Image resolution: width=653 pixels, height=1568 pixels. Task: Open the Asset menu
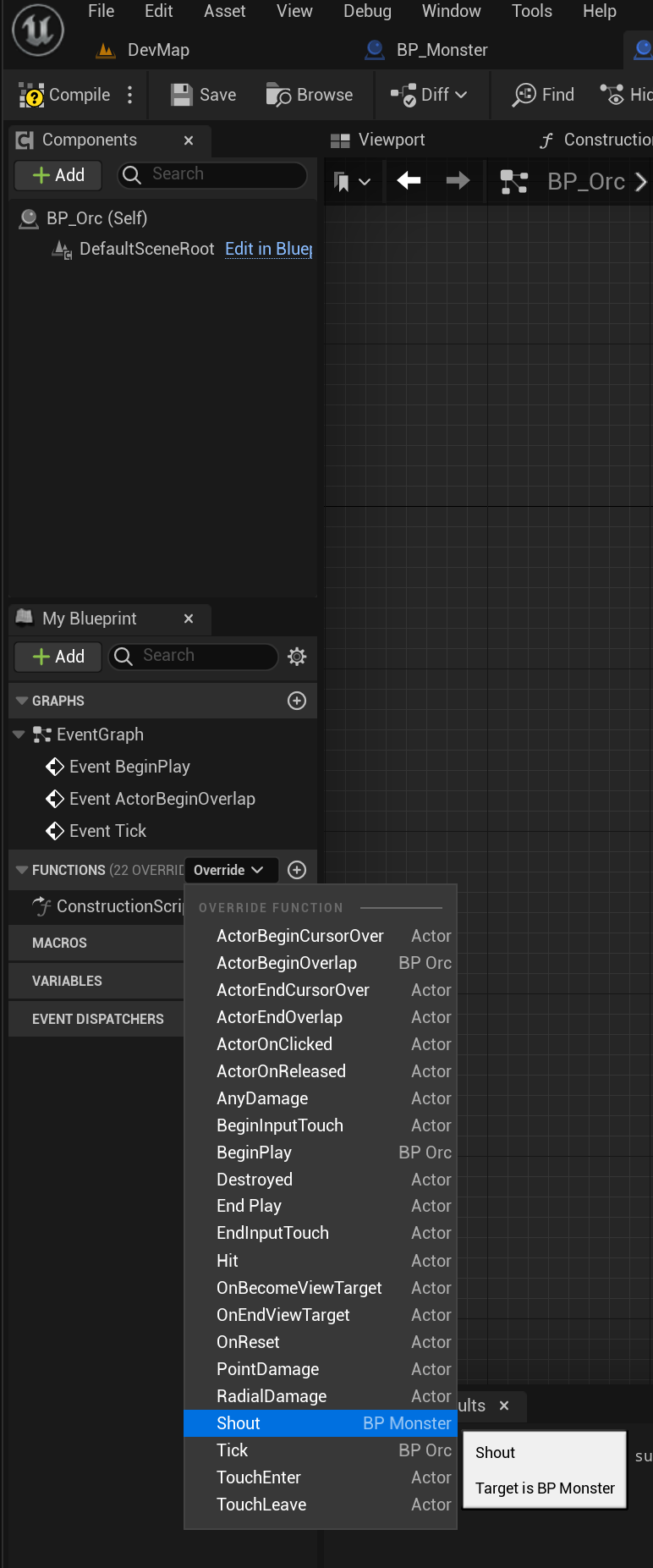[x=225, y=11]
